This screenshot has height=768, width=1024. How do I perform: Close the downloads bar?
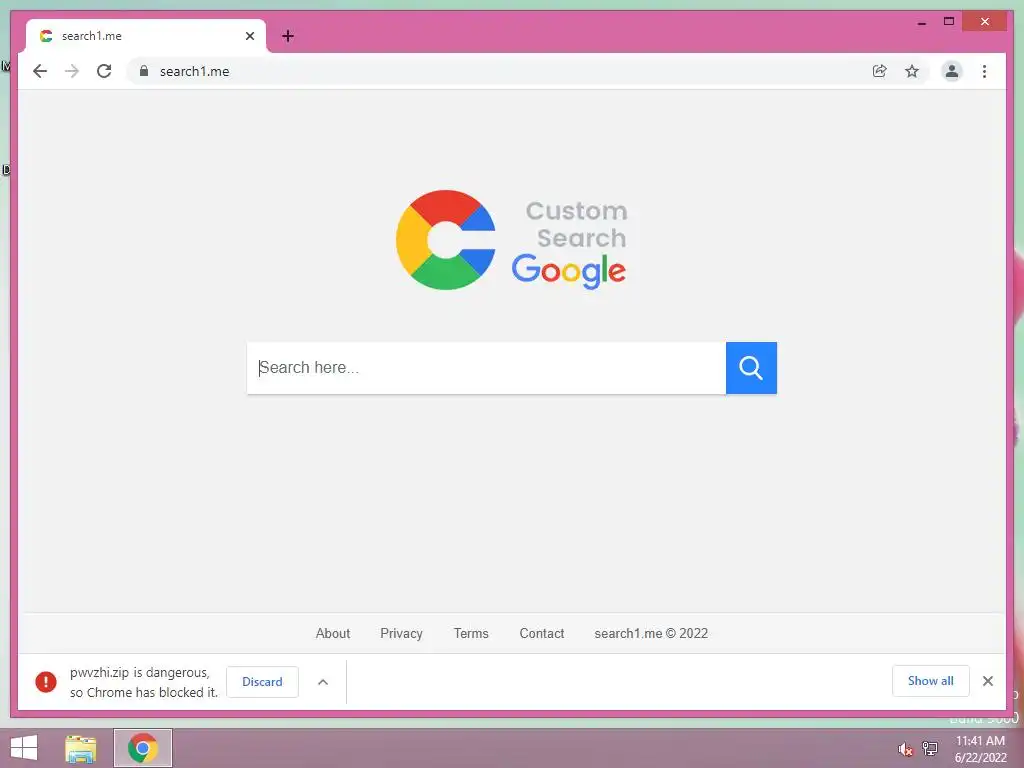[987, 681]
